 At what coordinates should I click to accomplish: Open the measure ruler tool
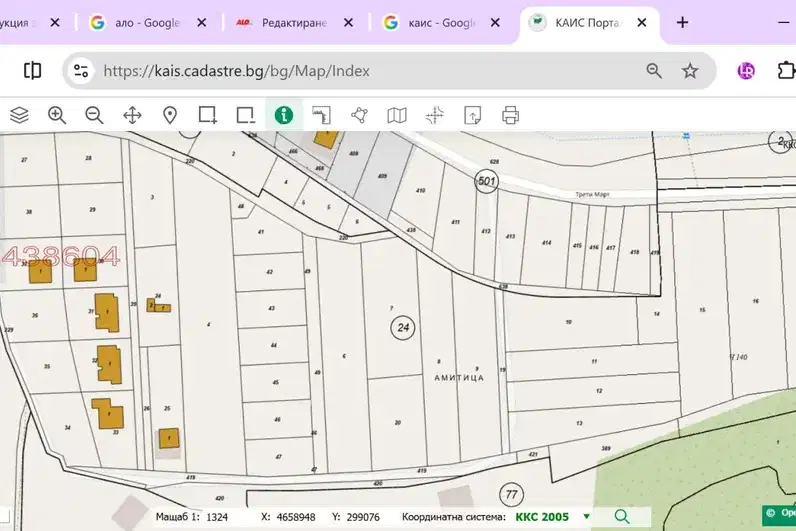(321, 115)
